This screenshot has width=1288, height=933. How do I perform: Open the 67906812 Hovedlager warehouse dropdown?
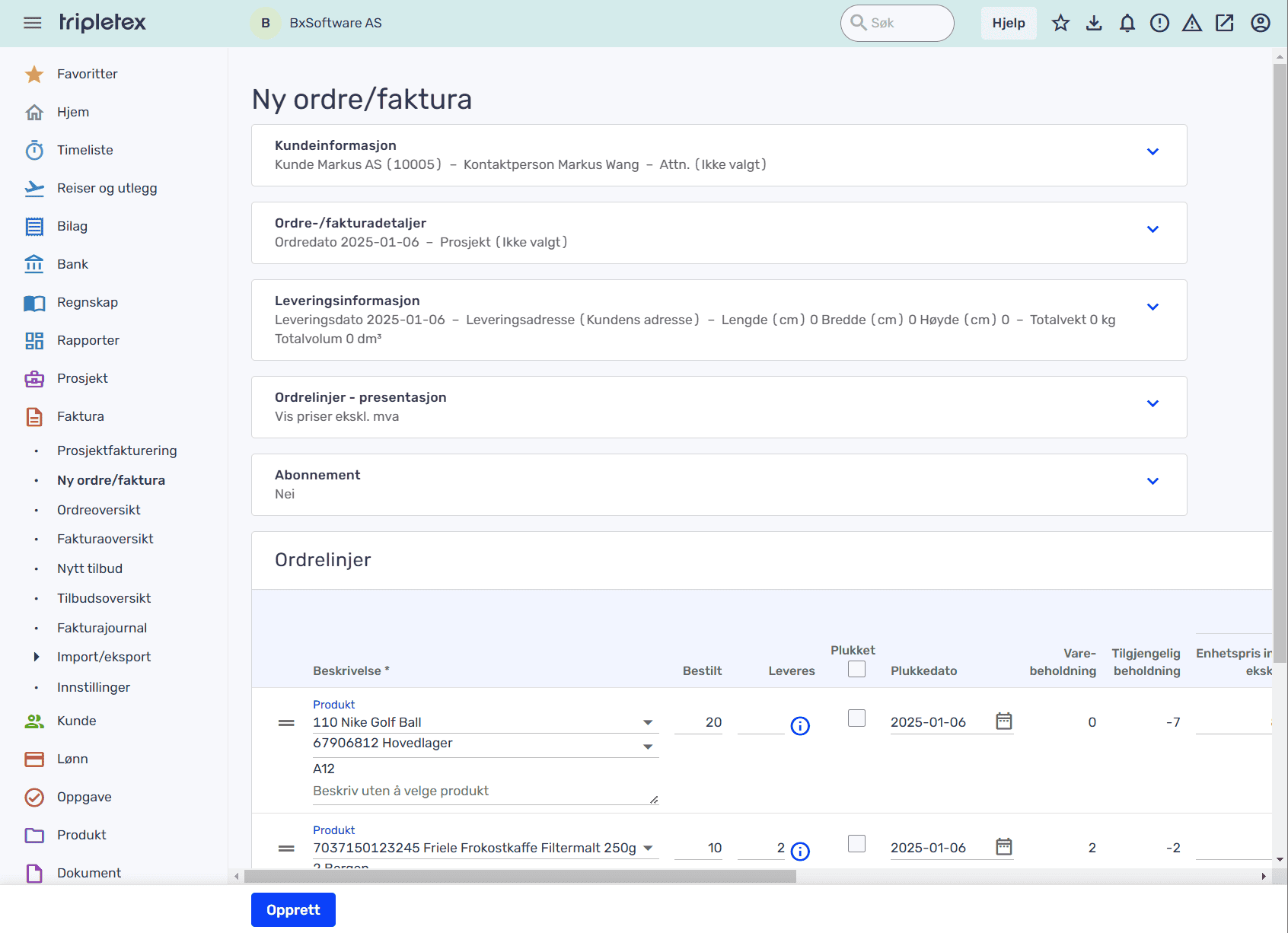pyautogui.click(x=647, y=746)
